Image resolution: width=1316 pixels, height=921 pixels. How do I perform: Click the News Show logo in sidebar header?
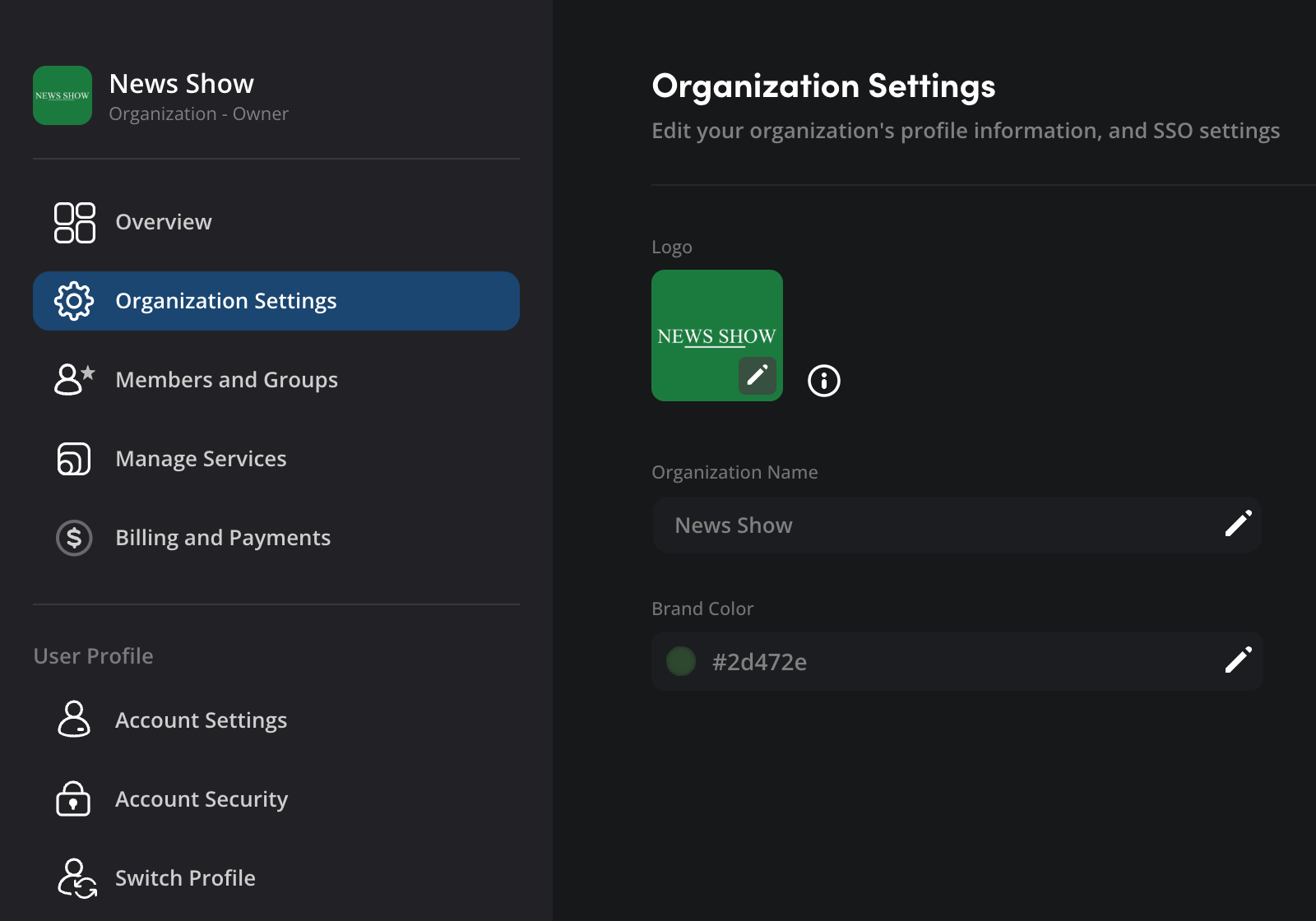click(63, 95)
